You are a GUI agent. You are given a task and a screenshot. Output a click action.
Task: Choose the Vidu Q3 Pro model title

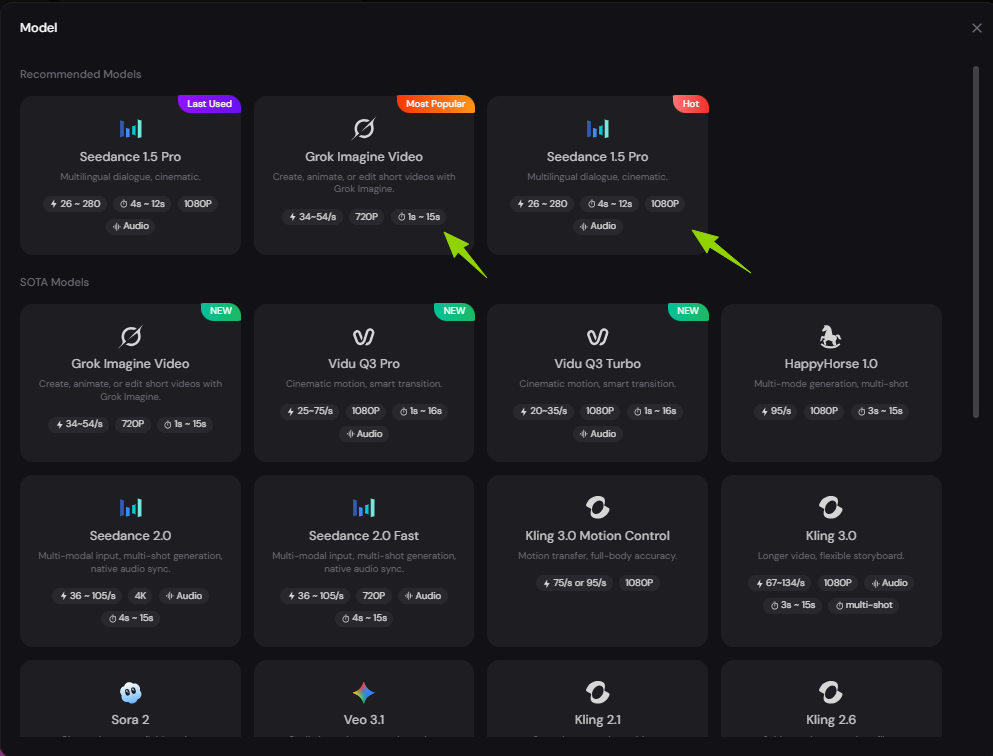[364, 363]
